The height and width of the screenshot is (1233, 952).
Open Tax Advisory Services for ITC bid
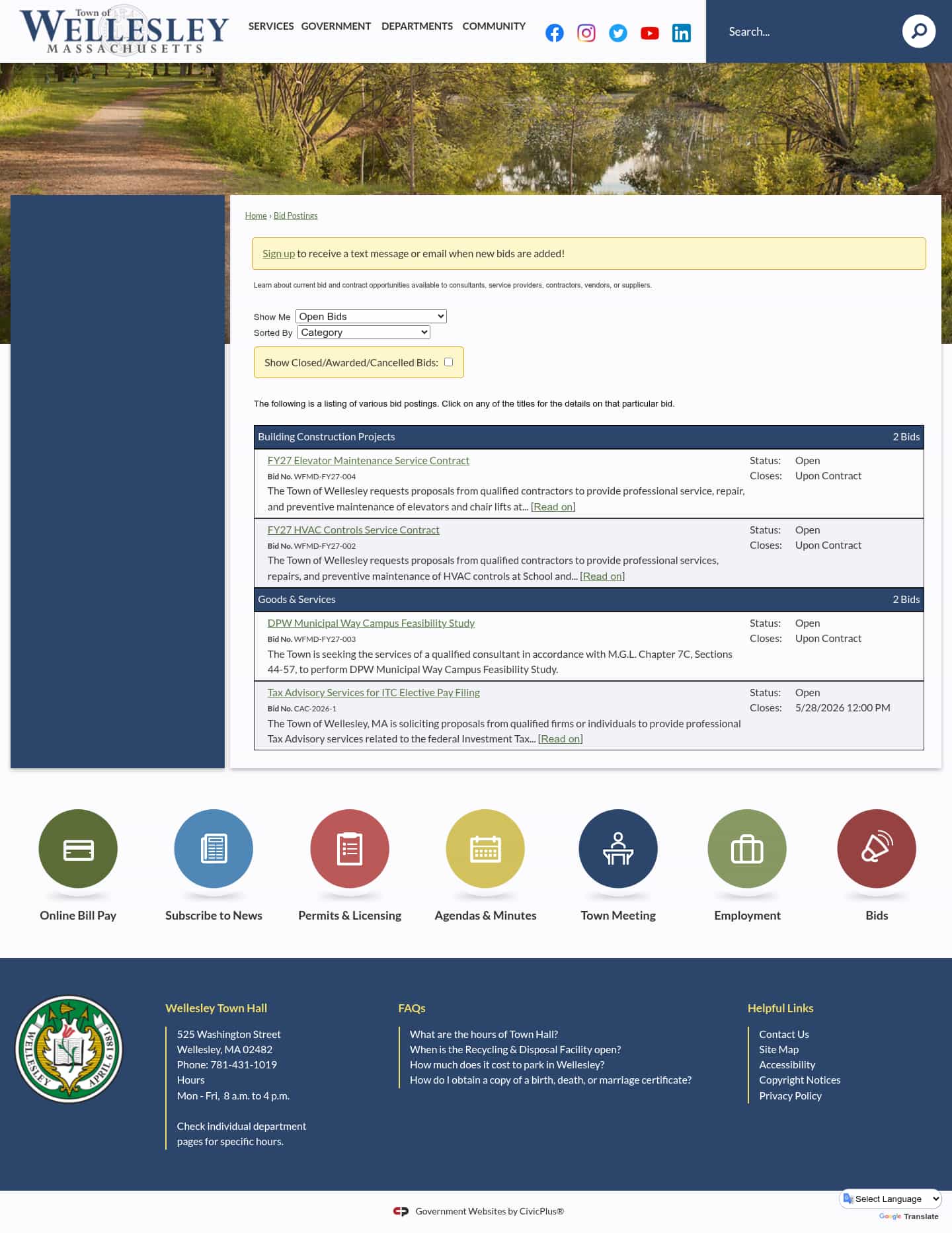(374, 693)
